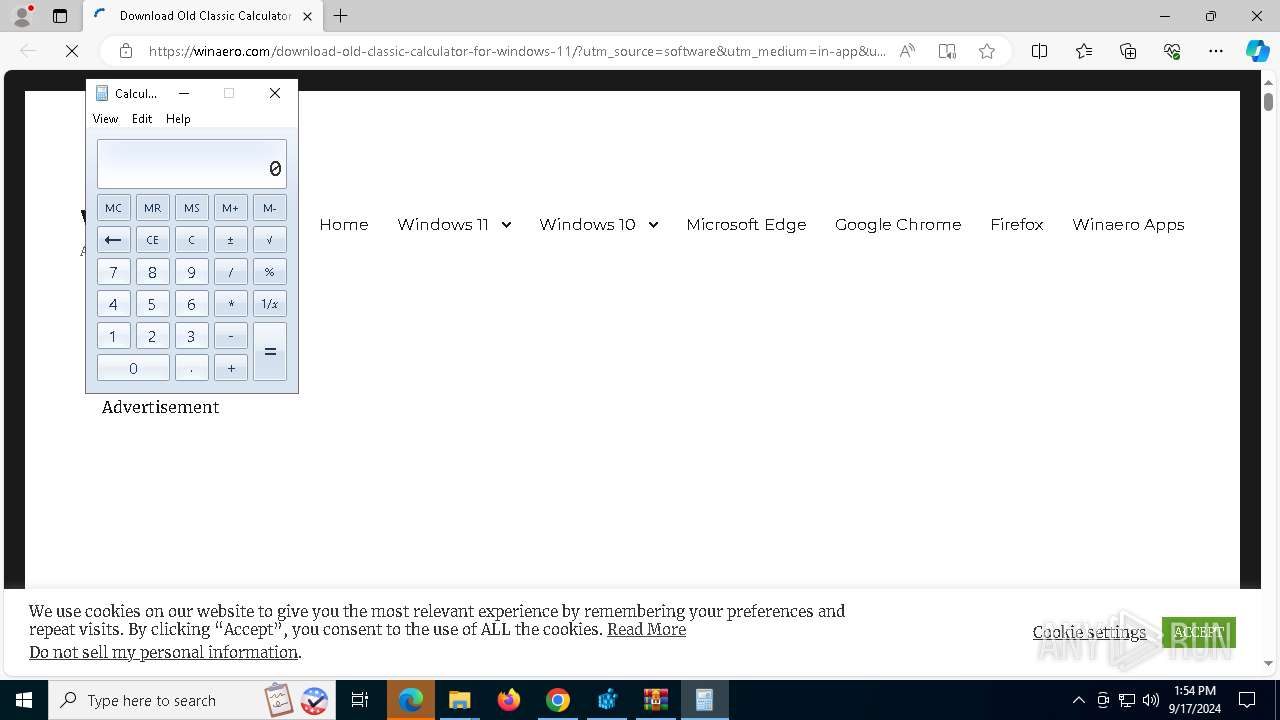Click the calculator backspace arrow button

pyautogui.click(x=113, y=240)
